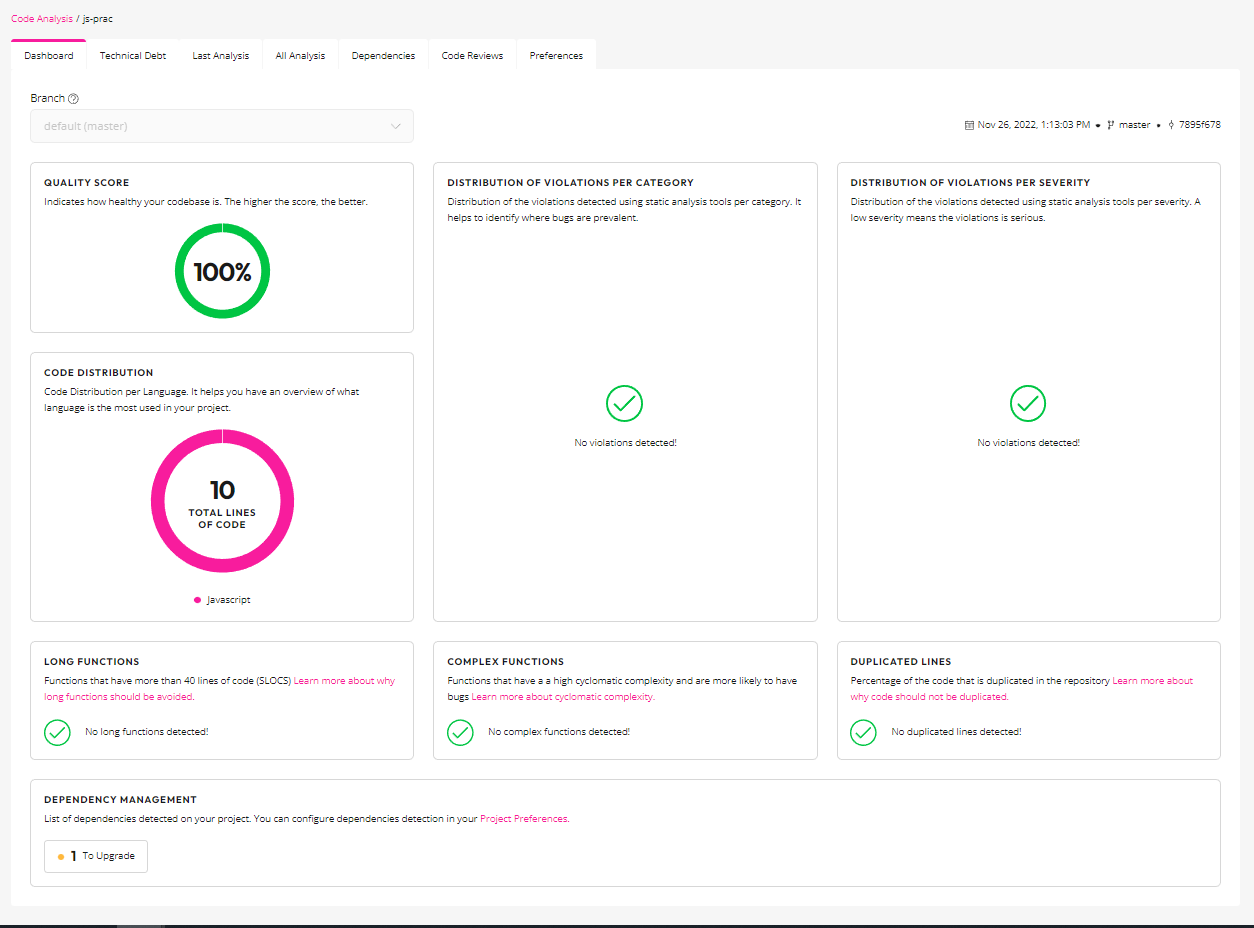Follow the Learn more about cyclomatic complexity link

pyautogui.click(x=563, y=697)
